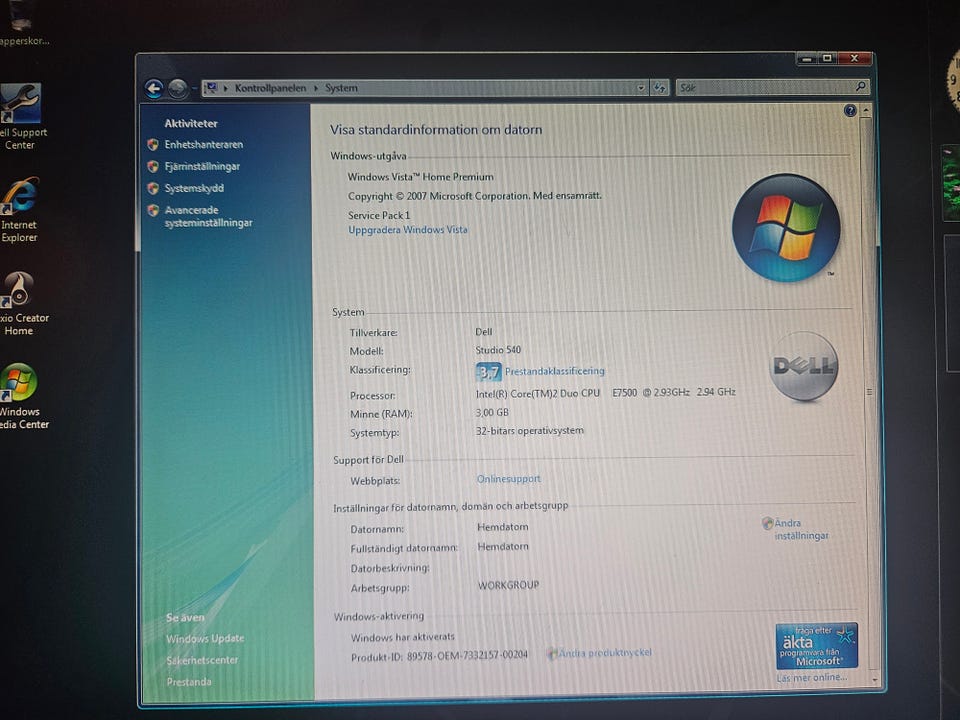The height and width of the screenshot is (720, 960).
Task: Click "Windows Vista Home Premium" edition text
Action: tap(421, 177)
